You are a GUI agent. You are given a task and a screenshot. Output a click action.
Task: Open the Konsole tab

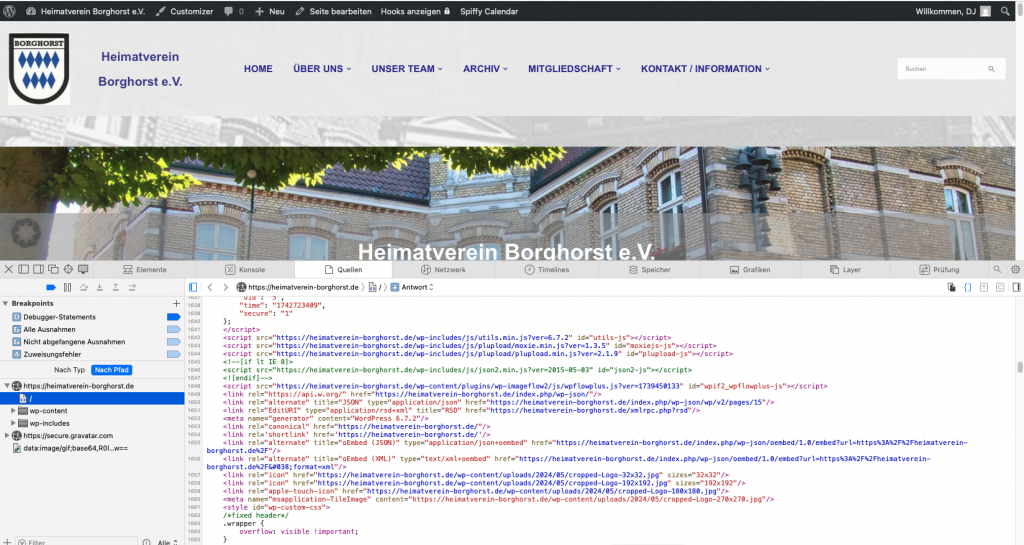[245, 270]
